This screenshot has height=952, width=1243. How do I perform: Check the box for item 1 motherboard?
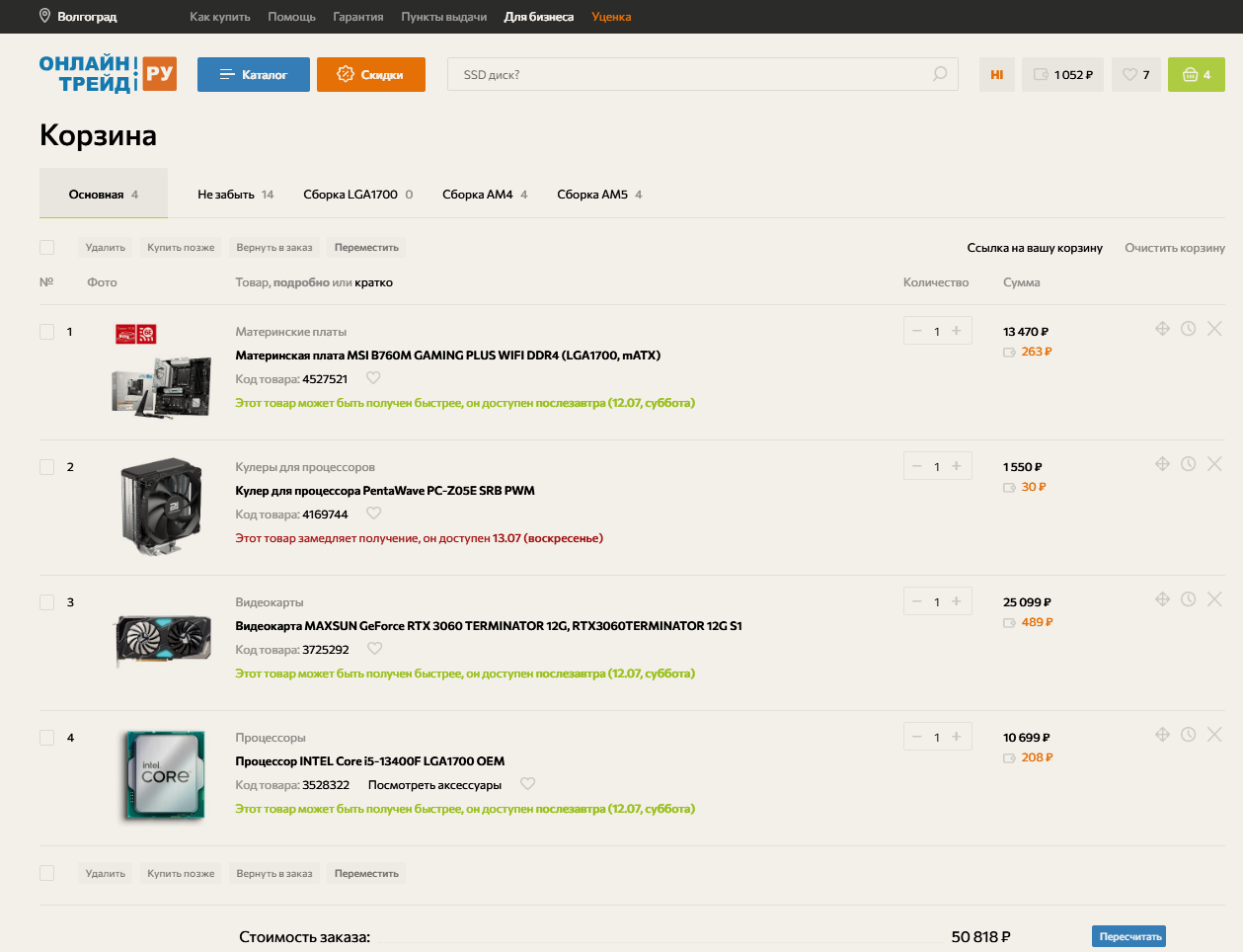46,332
